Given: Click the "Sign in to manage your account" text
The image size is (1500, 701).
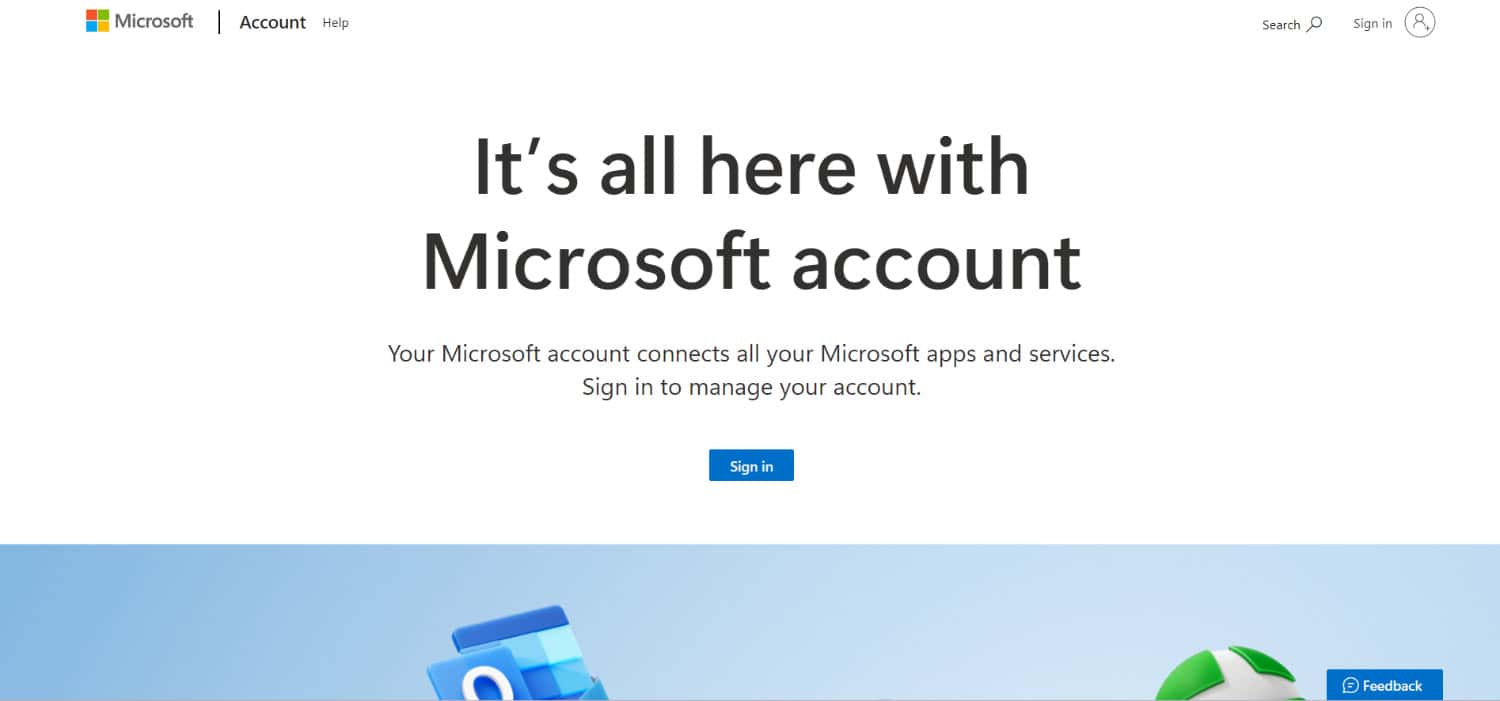Looking at the screenshot, I should (751, 387).
